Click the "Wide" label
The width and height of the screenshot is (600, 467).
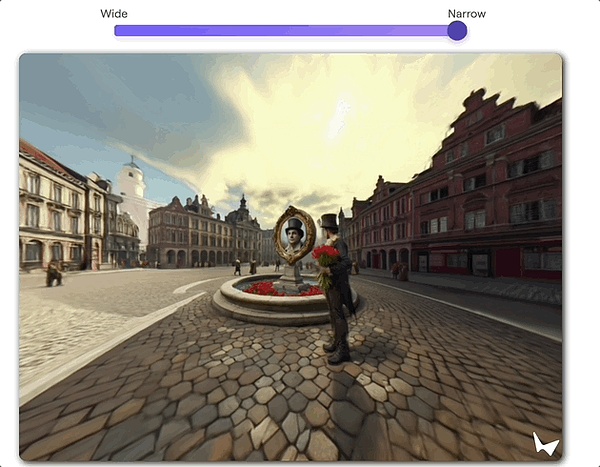click(x=114, y=14)
